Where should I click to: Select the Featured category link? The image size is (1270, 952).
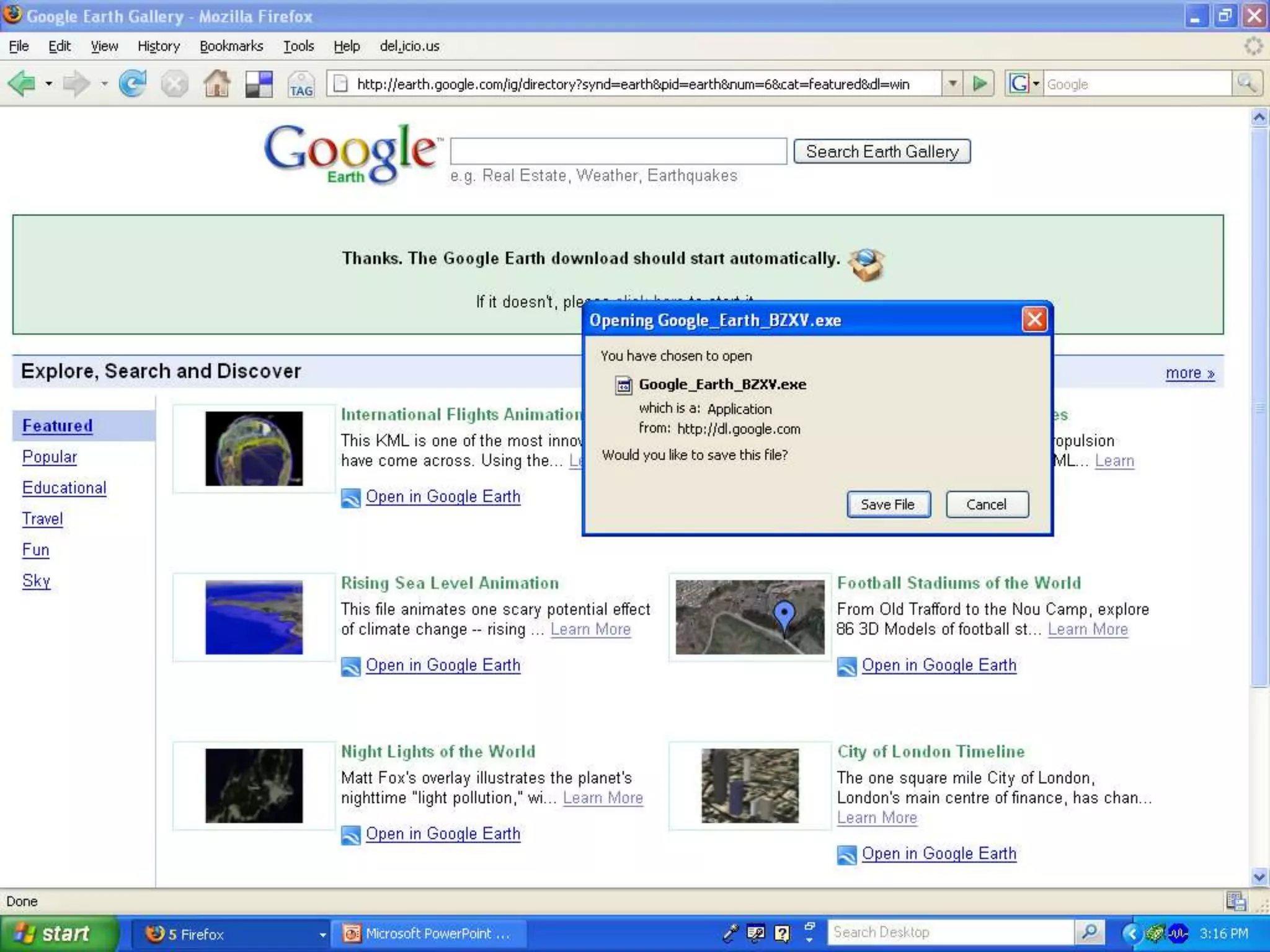coord(57,426)
